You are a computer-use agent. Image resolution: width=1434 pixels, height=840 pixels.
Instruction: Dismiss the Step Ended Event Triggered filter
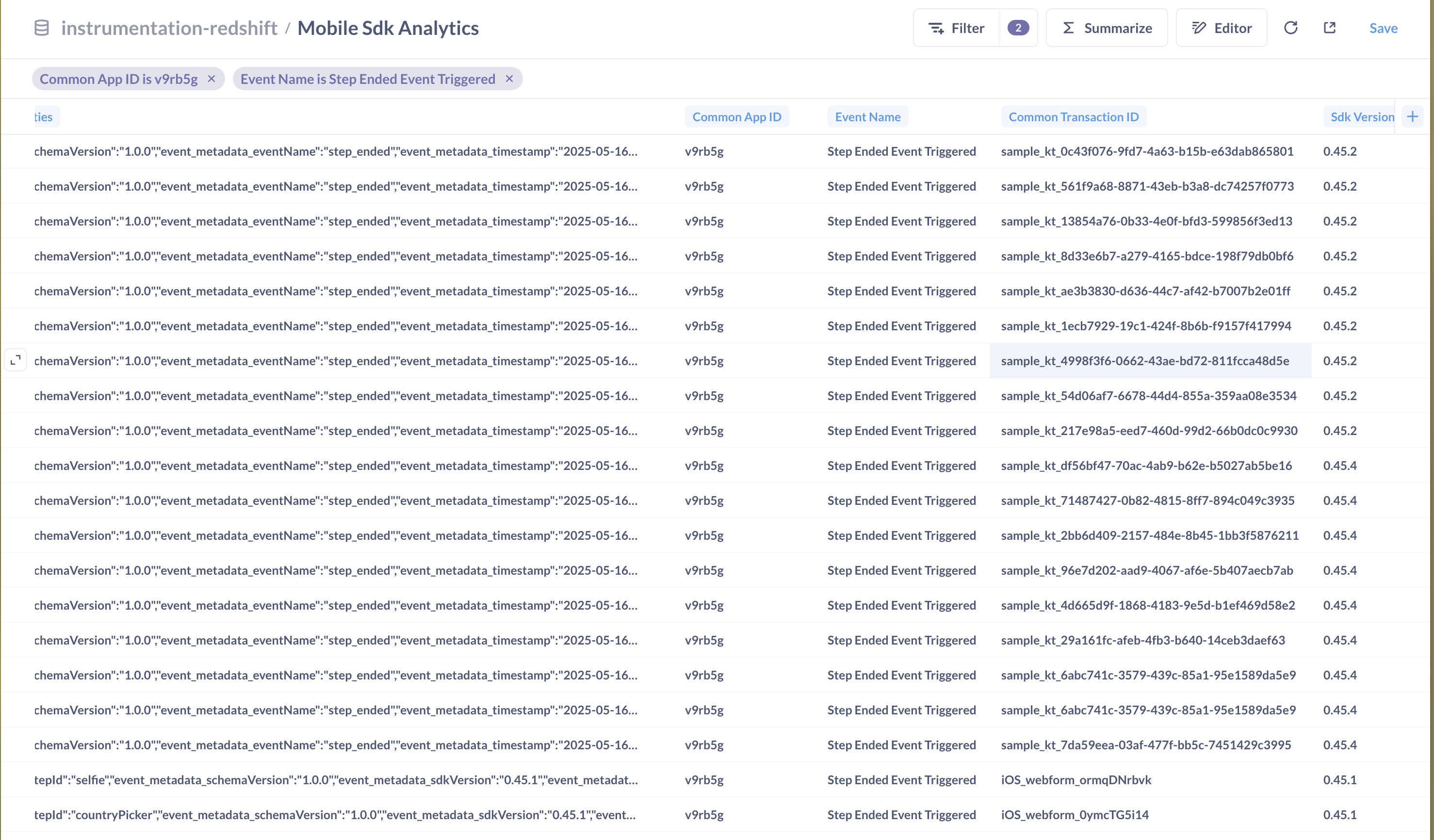509,79
